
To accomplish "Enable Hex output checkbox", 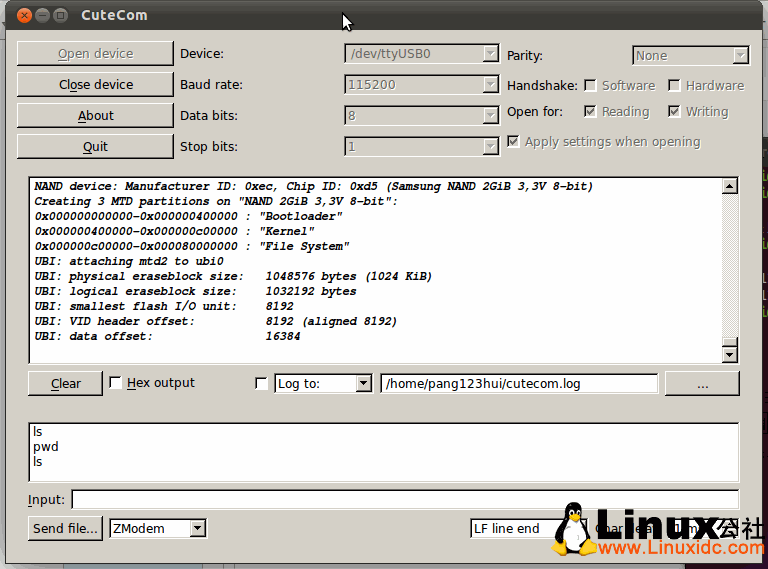I will [x=115, y=382].
